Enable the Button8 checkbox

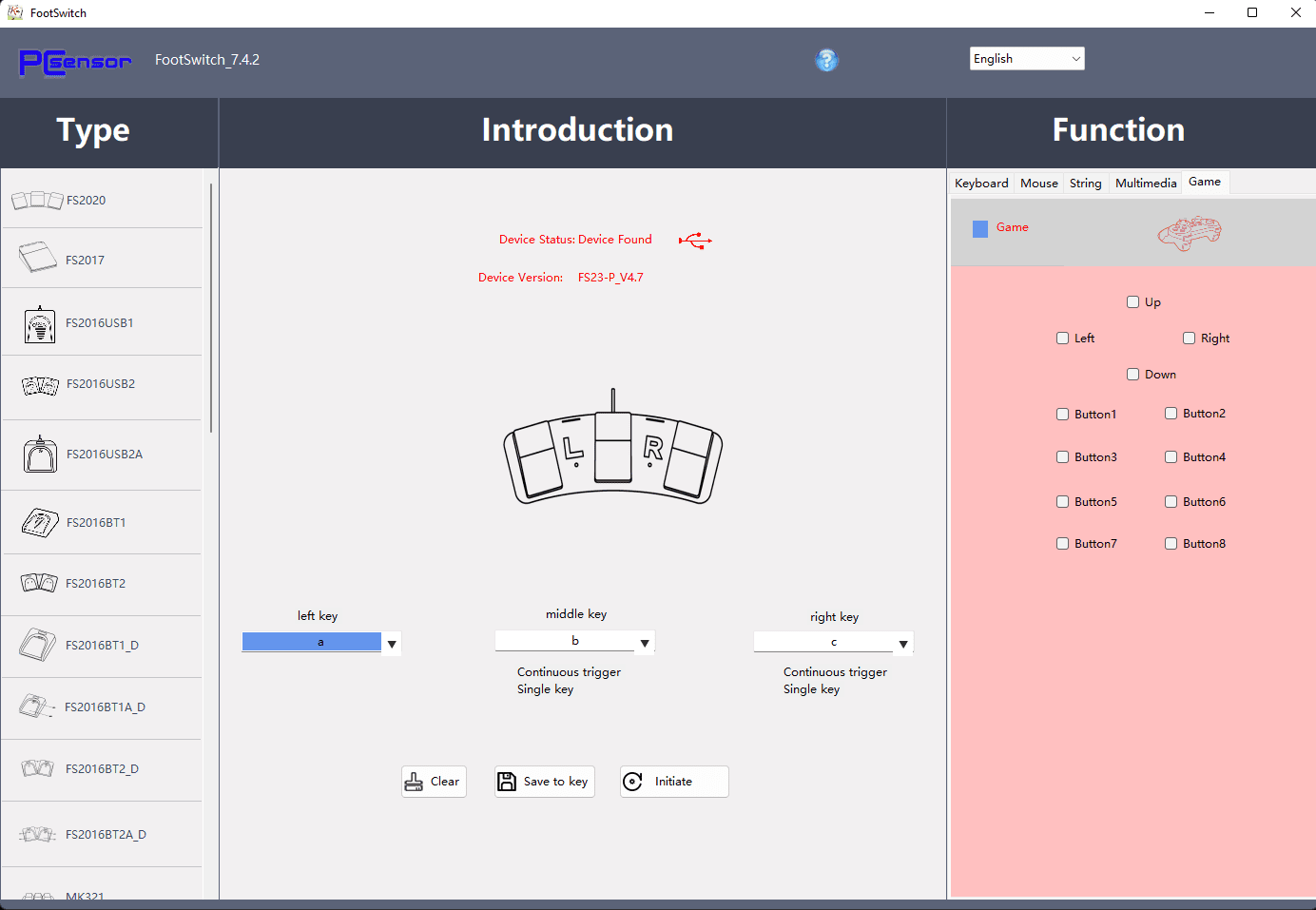tap(1171, 544)
